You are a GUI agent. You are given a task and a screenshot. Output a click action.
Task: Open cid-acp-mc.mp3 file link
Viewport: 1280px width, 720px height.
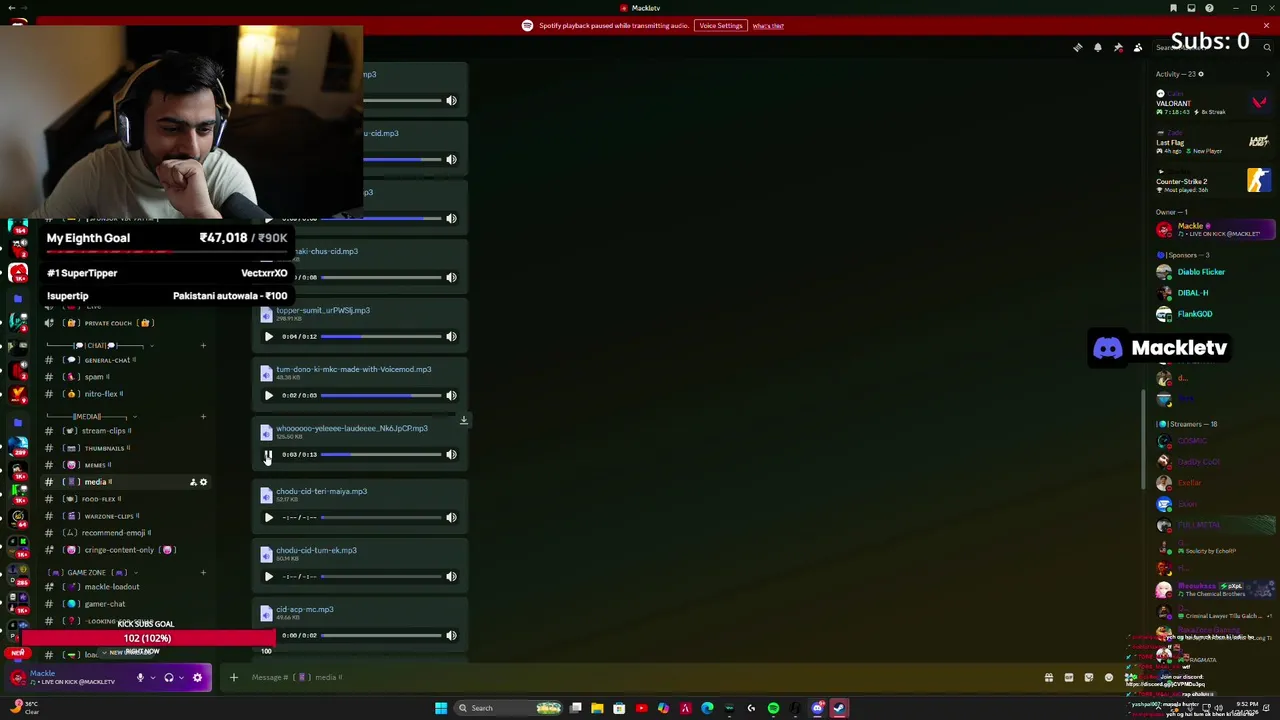click(305, 610)
